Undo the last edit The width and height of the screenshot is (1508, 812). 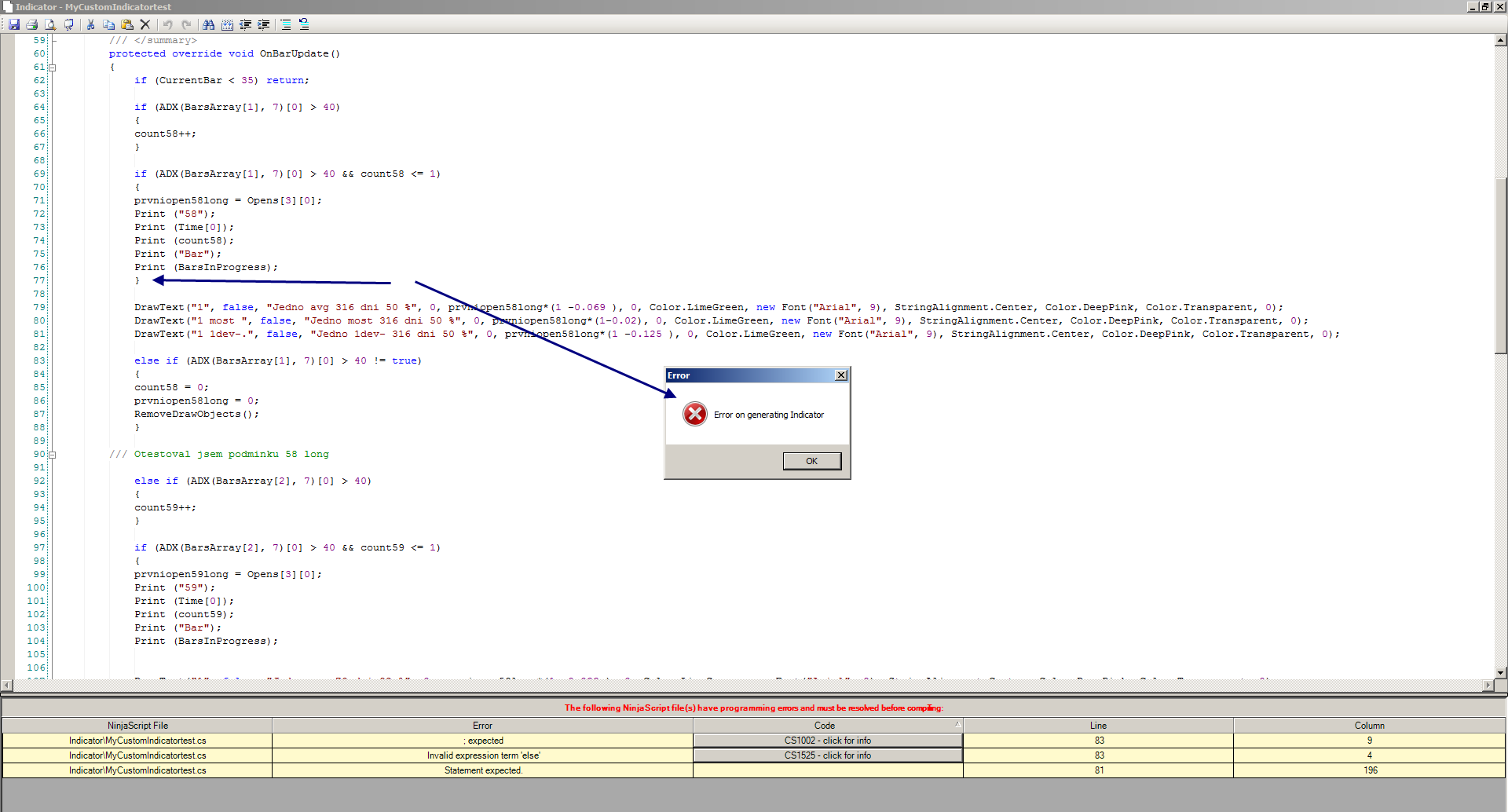pos(167,24)
